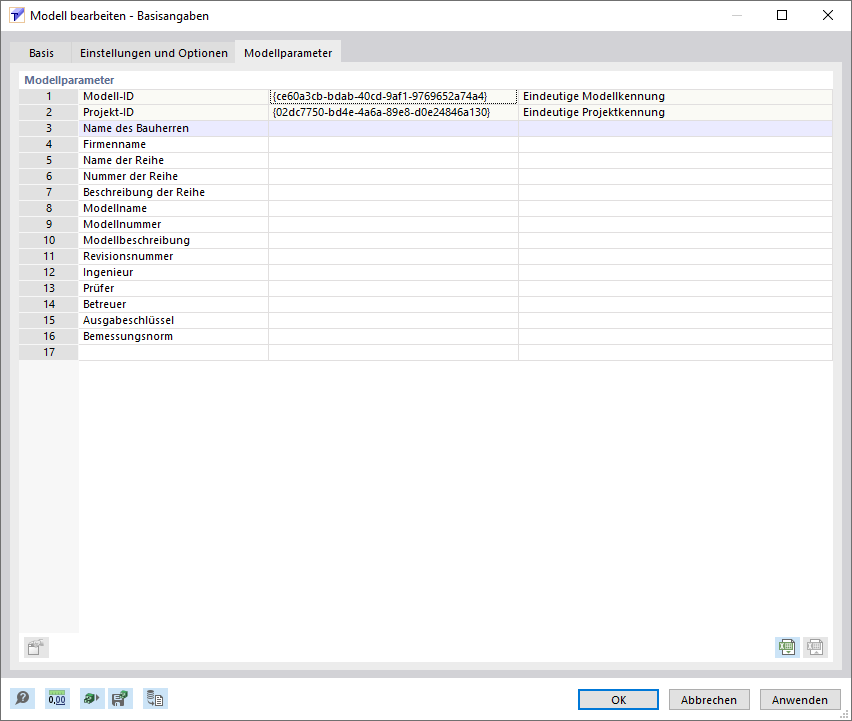Cancel the dialog via Abbrechen

tap(709, 699)
